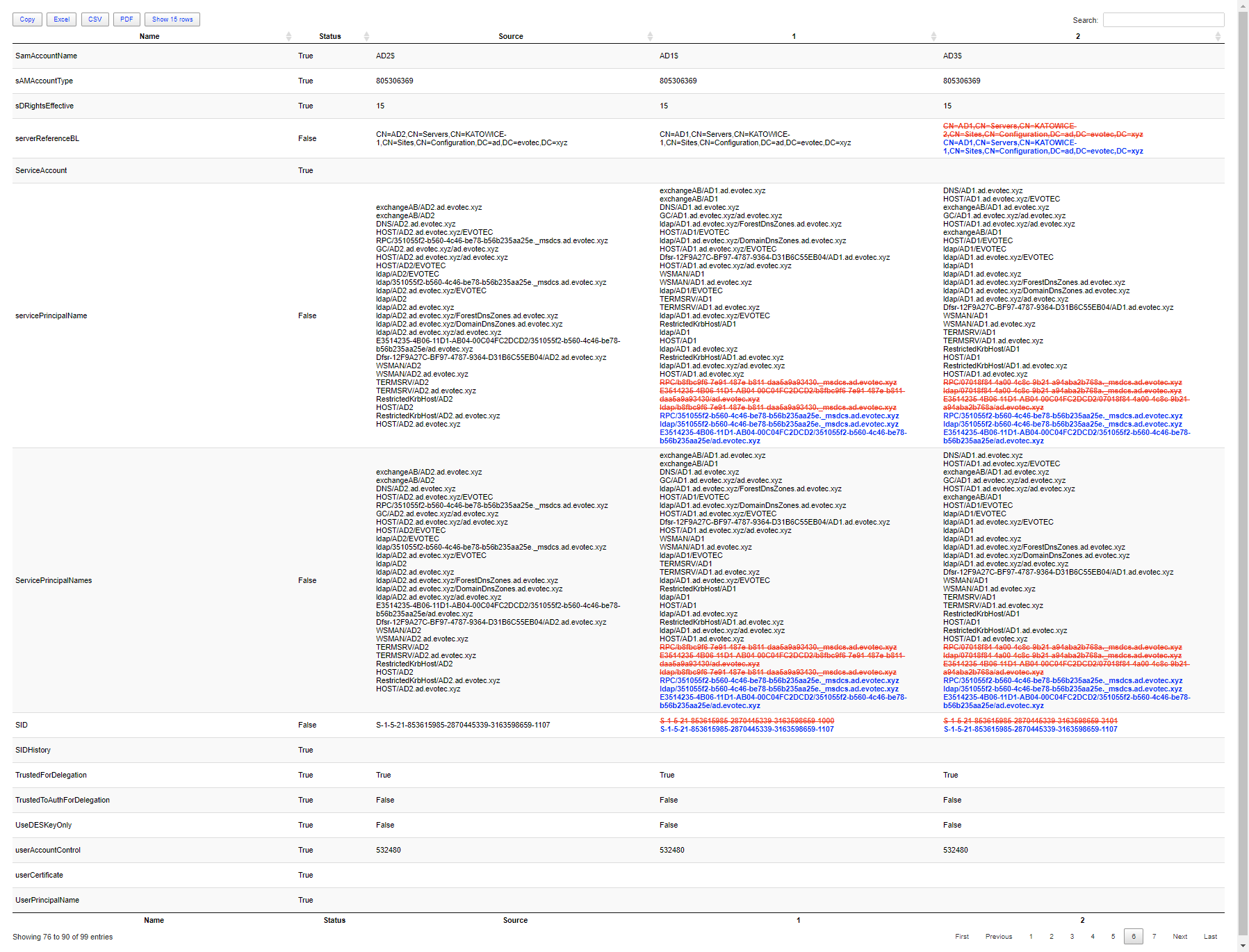1249x952 pixels.
Task: Sort column 2 using its sort arrow
Action: tap(1218, 36)
